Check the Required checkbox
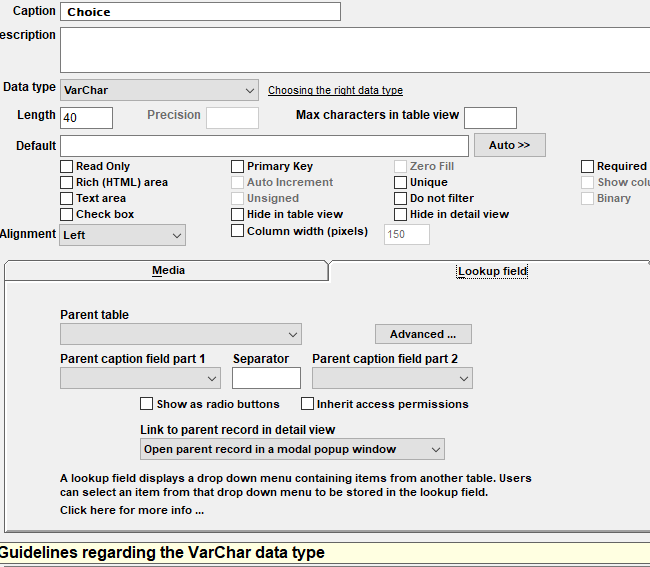Image resolution: width=650 pixels, height=567 pixels. pyautogui.click(x=587, y=166)
